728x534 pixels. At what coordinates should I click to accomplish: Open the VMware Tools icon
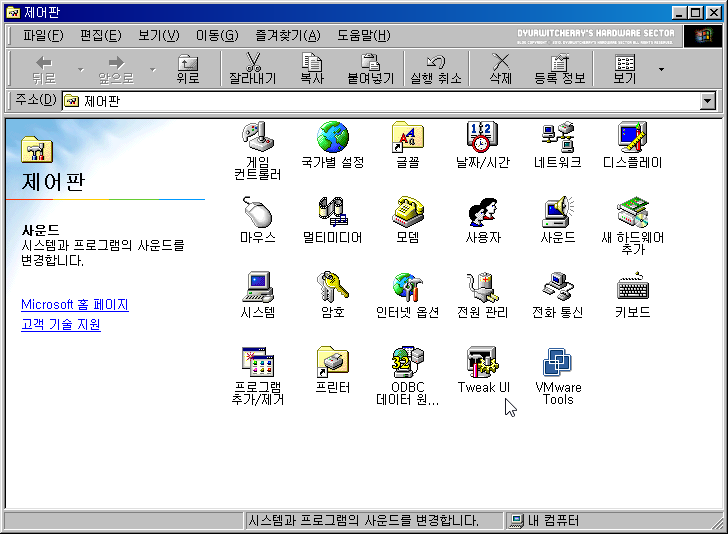click(x=558, y=362)
